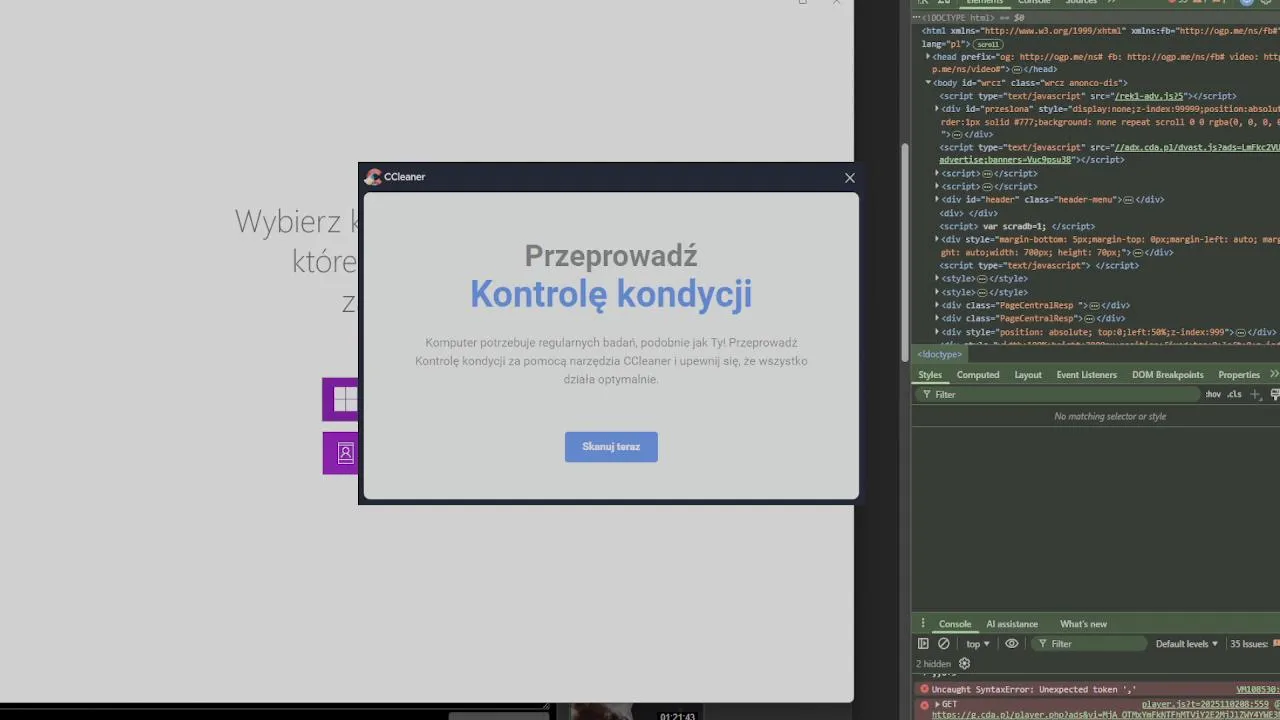
Task: Open the /rek1-adv.js?5 script link
Action: [1150, 96]
